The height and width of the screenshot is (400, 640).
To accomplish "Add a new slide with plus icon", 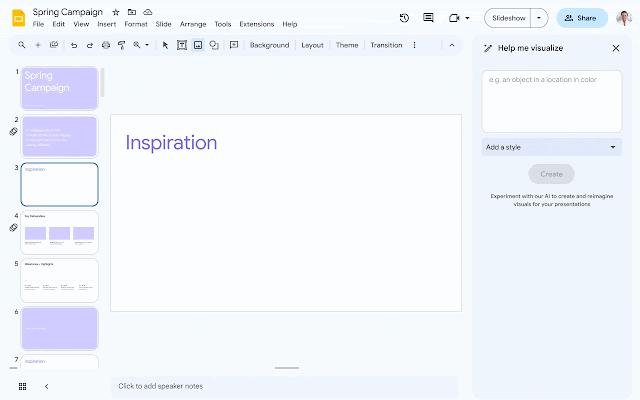I will tap(38, 45).
